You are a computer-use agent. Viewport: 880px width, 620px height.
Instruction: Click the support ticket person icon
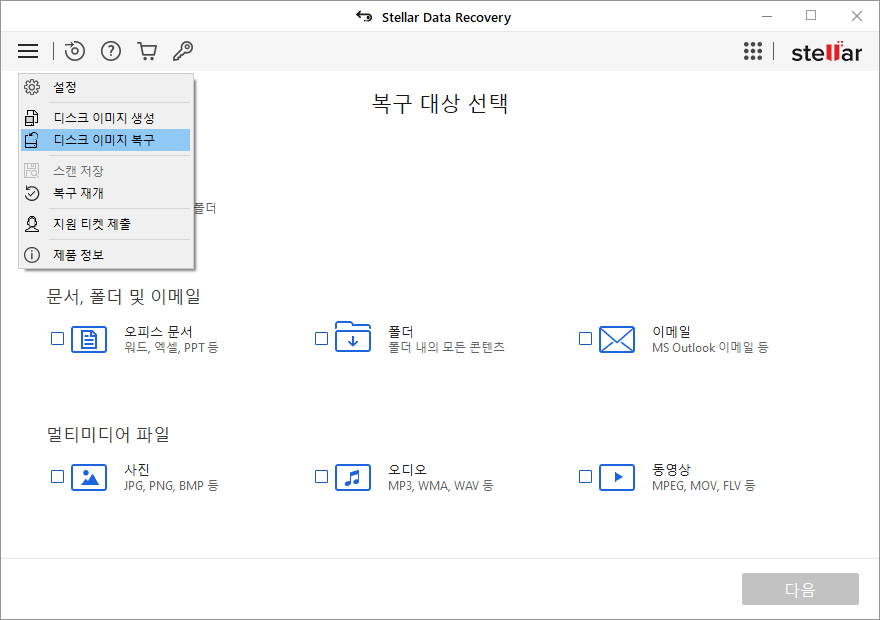point(32,224)
